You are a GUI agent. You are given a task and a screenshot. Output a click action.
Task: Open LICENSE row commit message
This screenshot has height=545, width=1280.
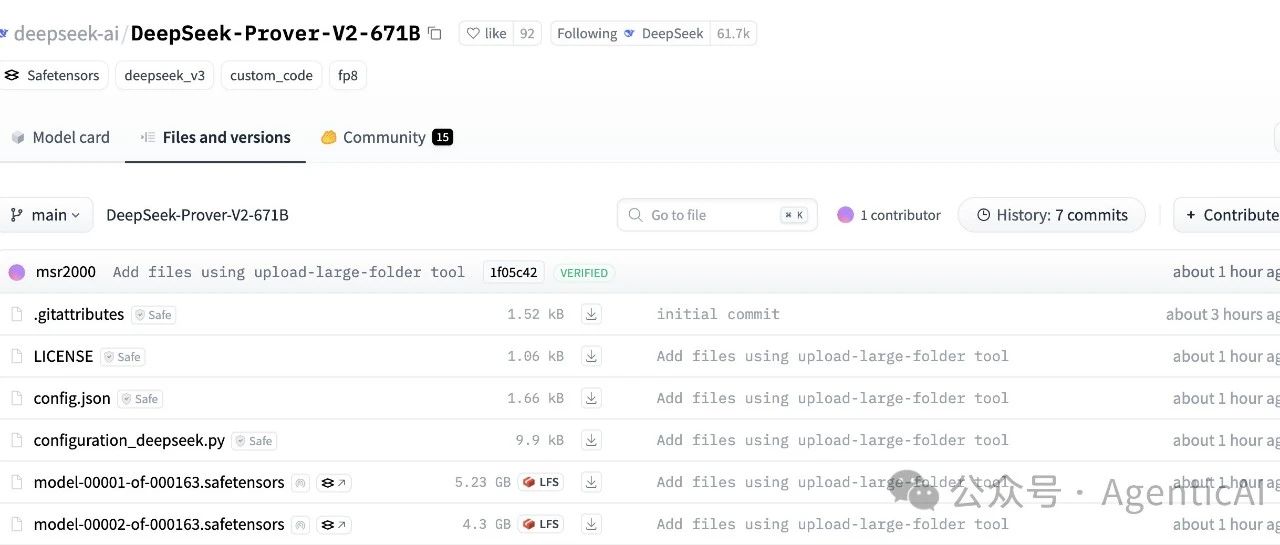coord(833,356)
